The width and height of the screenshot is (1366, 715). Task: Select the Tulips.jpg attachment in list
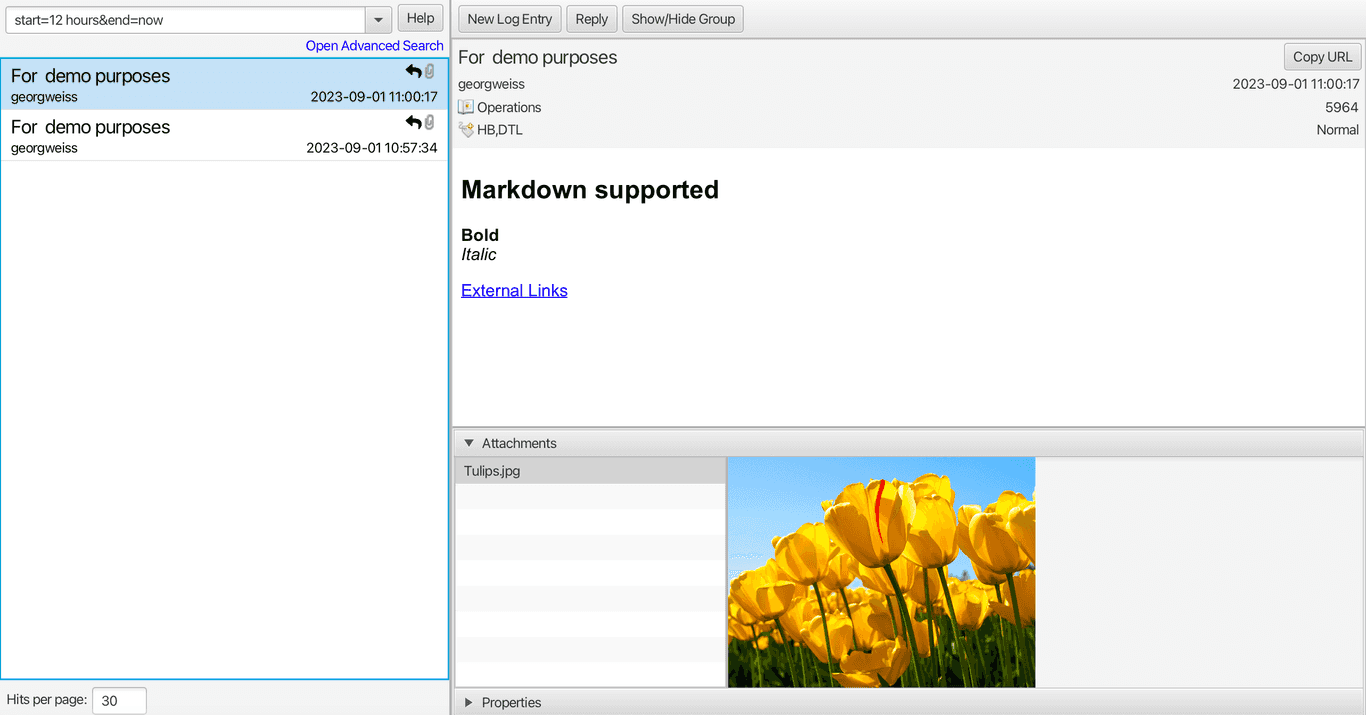[x=590, y=471]
